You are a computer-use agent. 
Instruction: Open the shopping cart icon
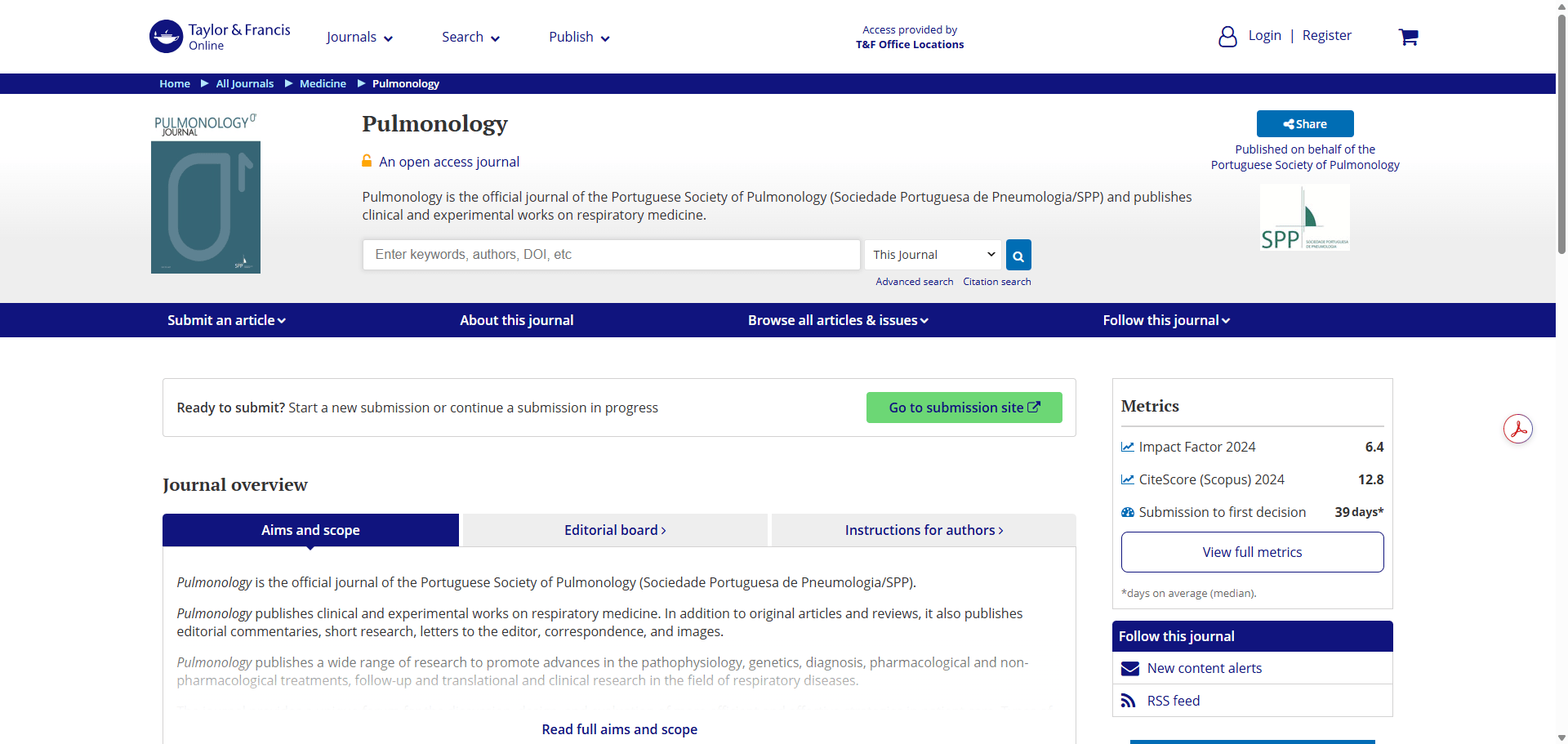pos(1408,37)
